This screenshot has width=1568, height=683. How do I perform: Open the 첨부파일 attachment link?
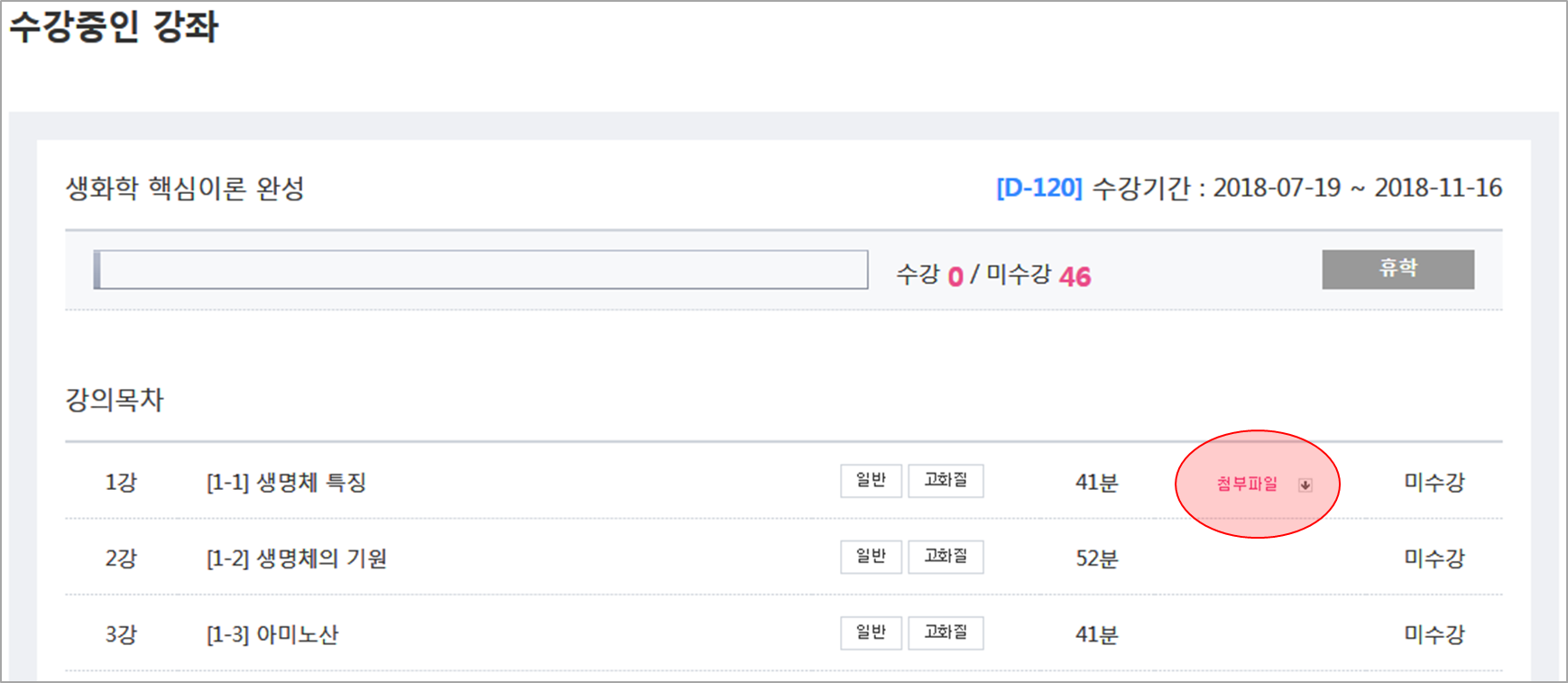point(1247,485)
